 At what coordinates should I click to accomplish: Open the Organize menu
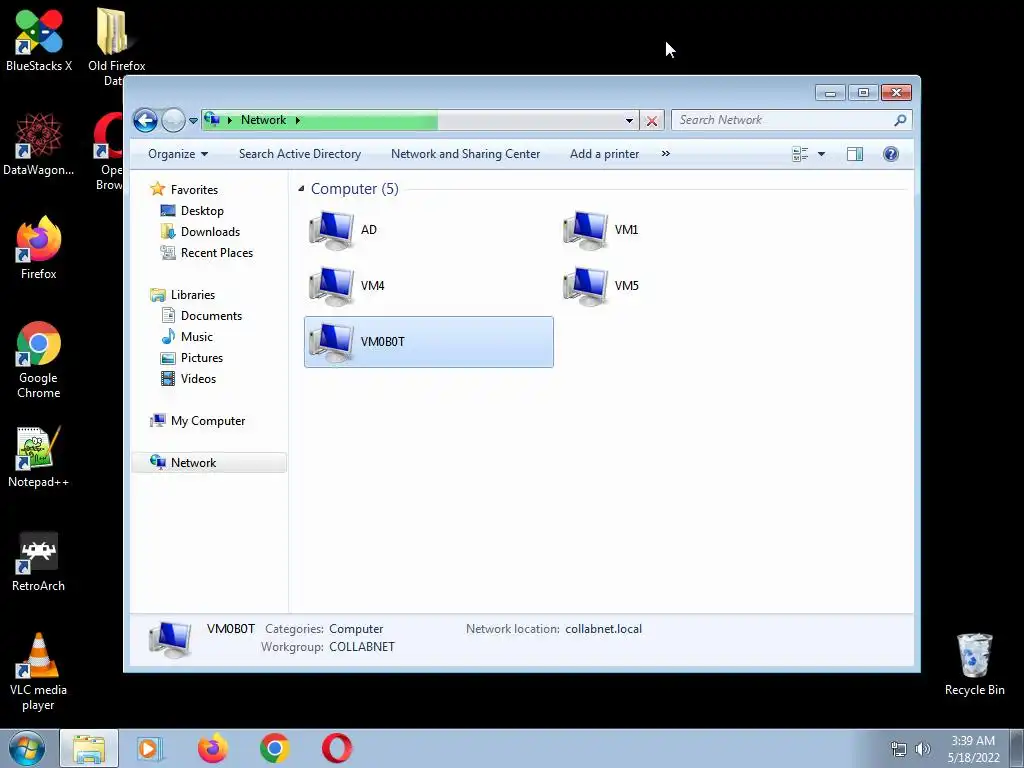(x=178, y=154)
